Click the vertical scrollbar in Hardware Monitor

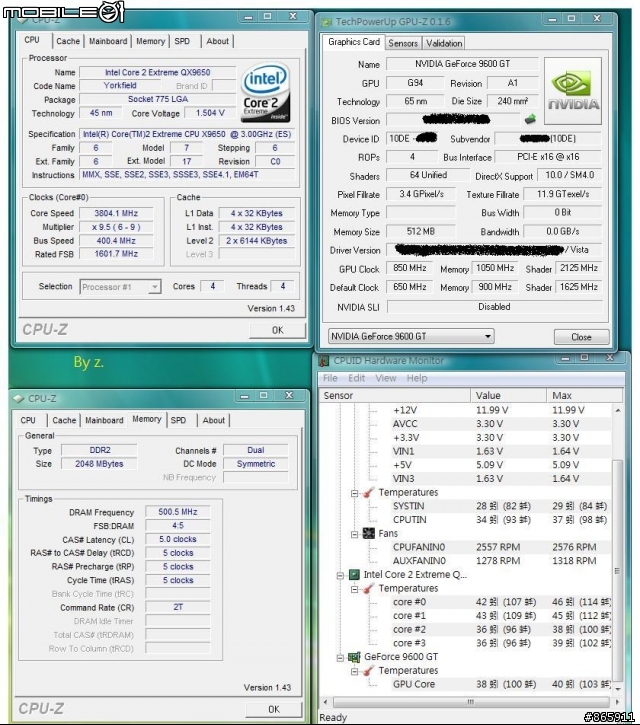(x=617, y=571)
